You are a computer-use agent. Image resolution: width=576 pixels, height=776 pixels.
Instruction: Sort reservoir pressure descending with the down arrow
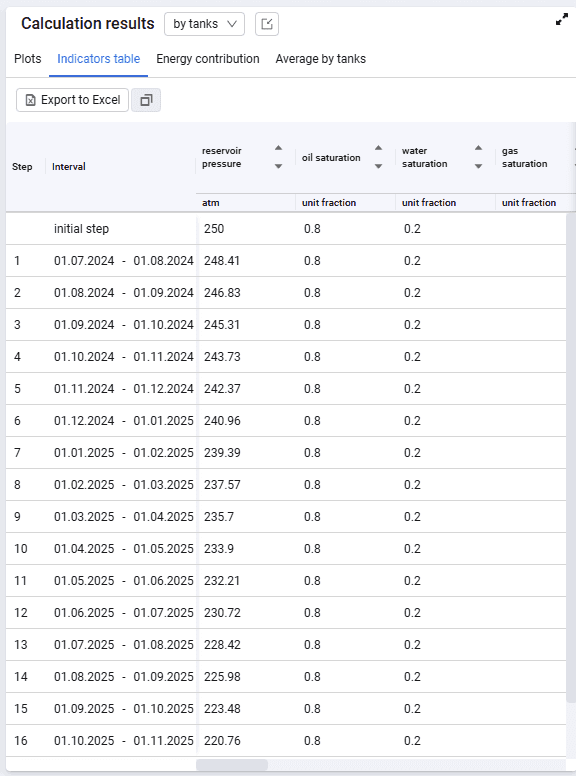point(279,166)
